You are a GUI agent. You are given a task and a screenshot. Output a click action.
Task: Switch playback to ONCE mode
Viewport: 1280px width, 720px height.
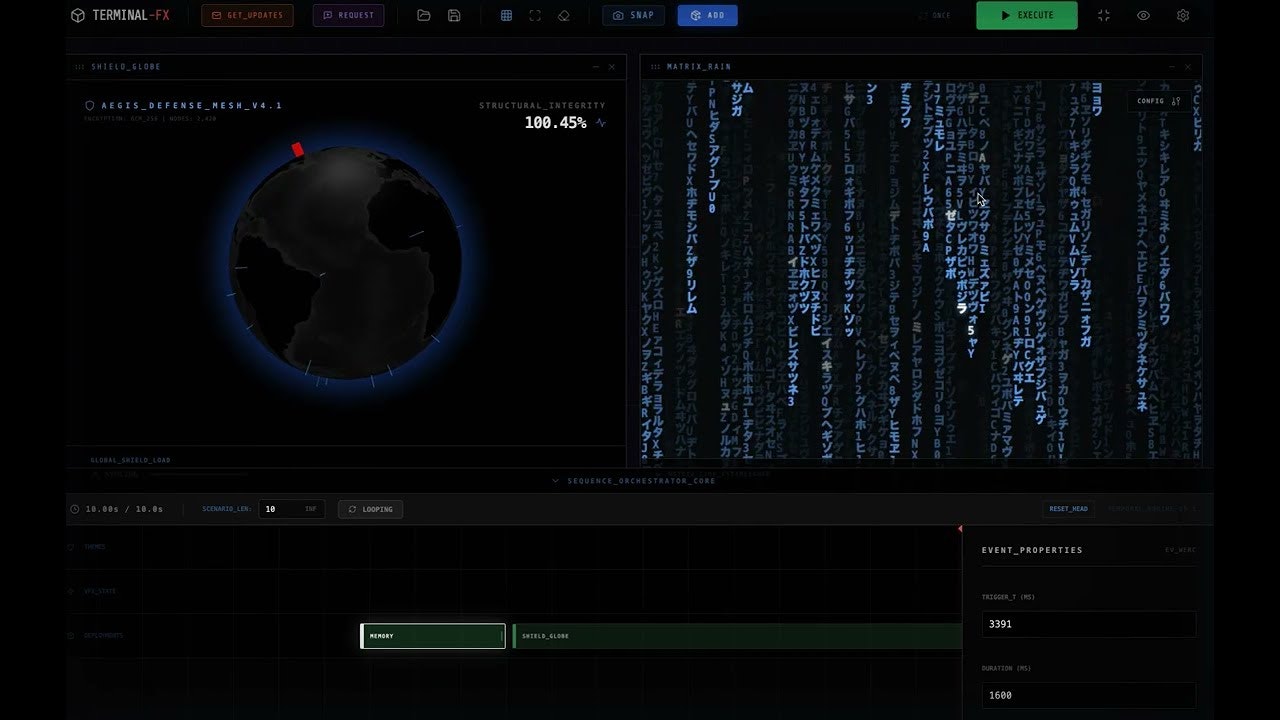pyautogui.click(x=936, y=14)
